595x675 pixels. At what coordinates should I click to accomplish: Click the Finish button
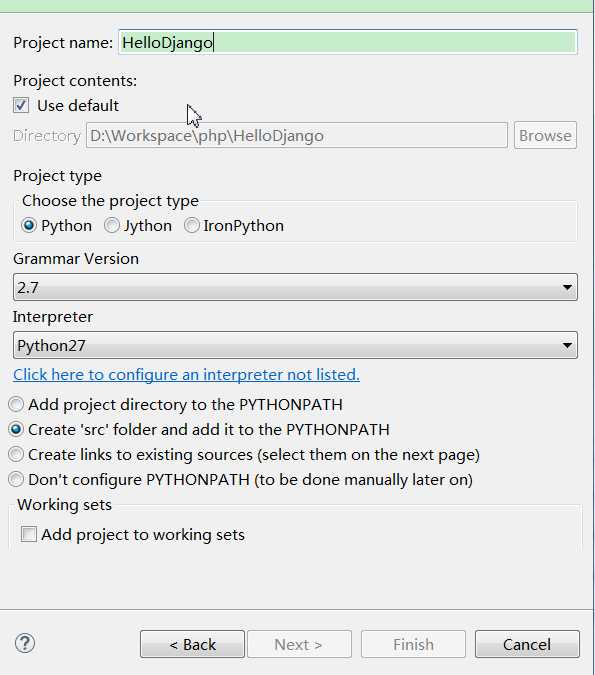413,644
